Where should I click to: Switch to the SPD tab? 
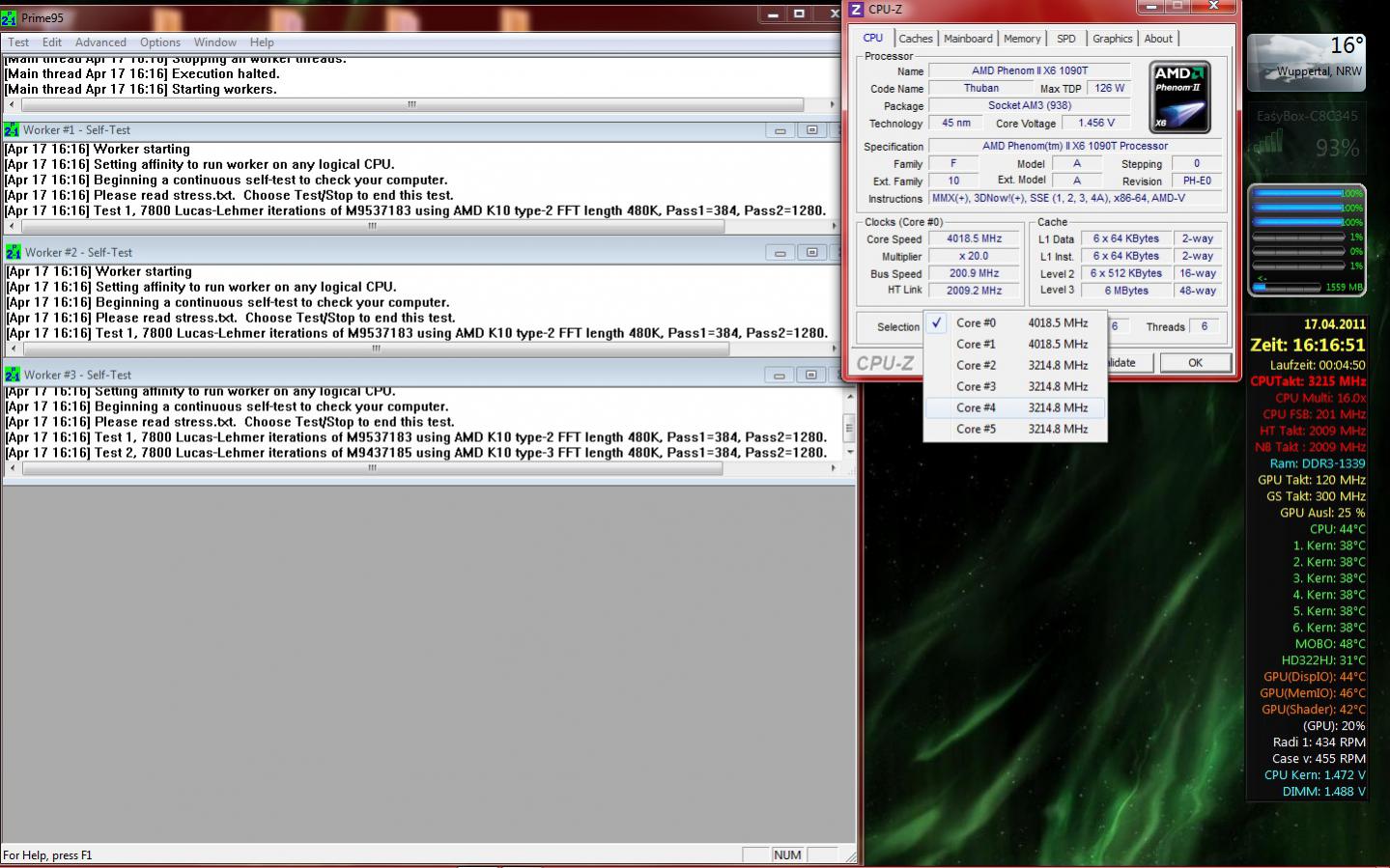1066,39
